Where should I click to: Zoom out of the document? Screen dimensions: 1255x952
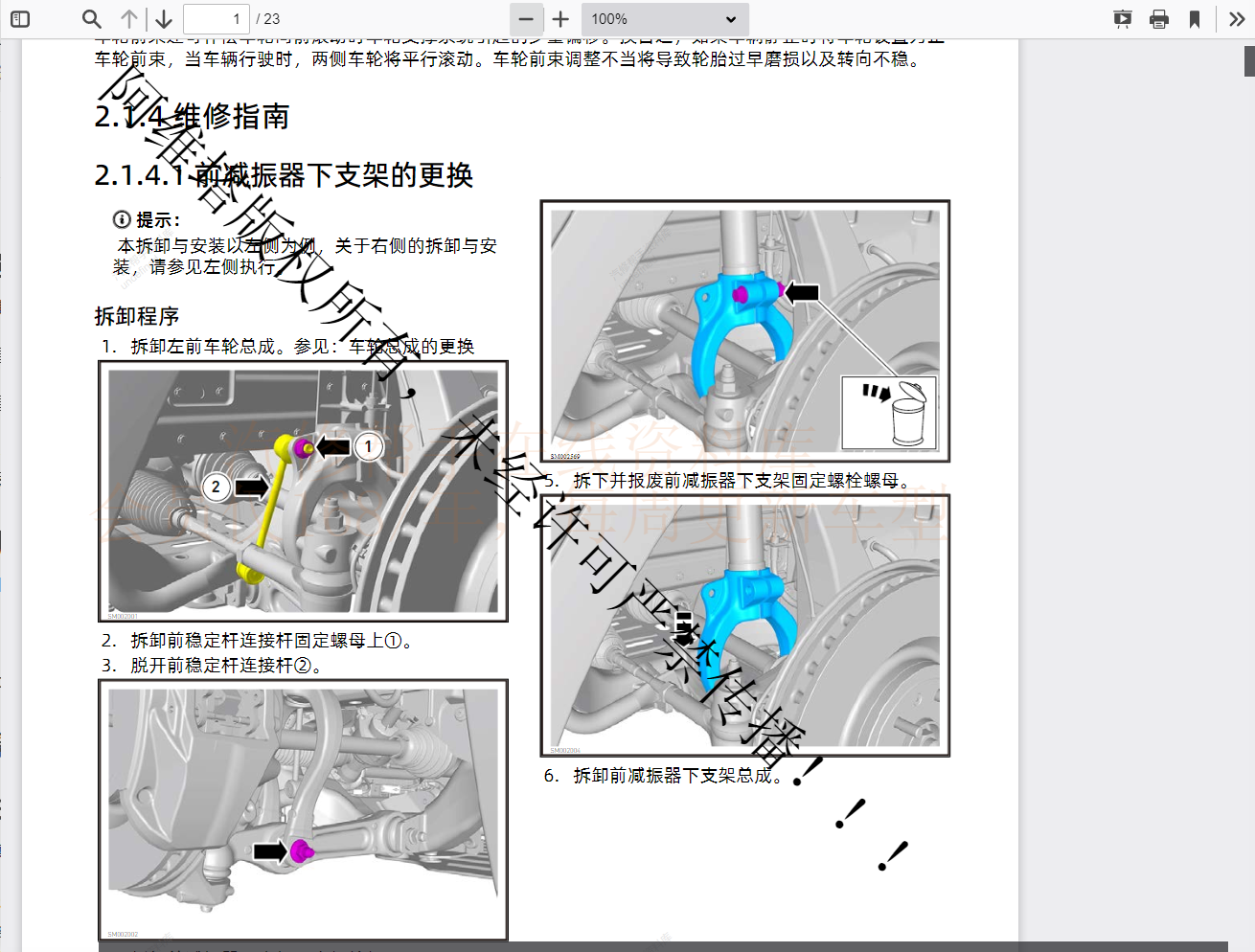[526, 18]
